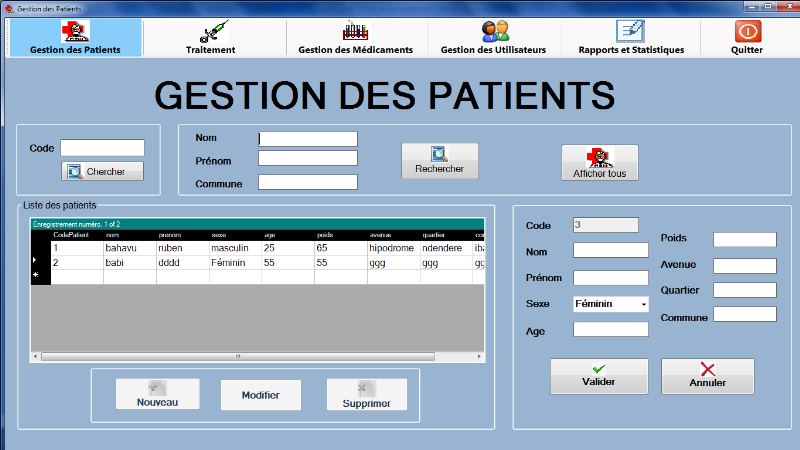The width and height of the screenshot is (800, 450).
Task: Click the Code search input field
Action: [103, 148]
